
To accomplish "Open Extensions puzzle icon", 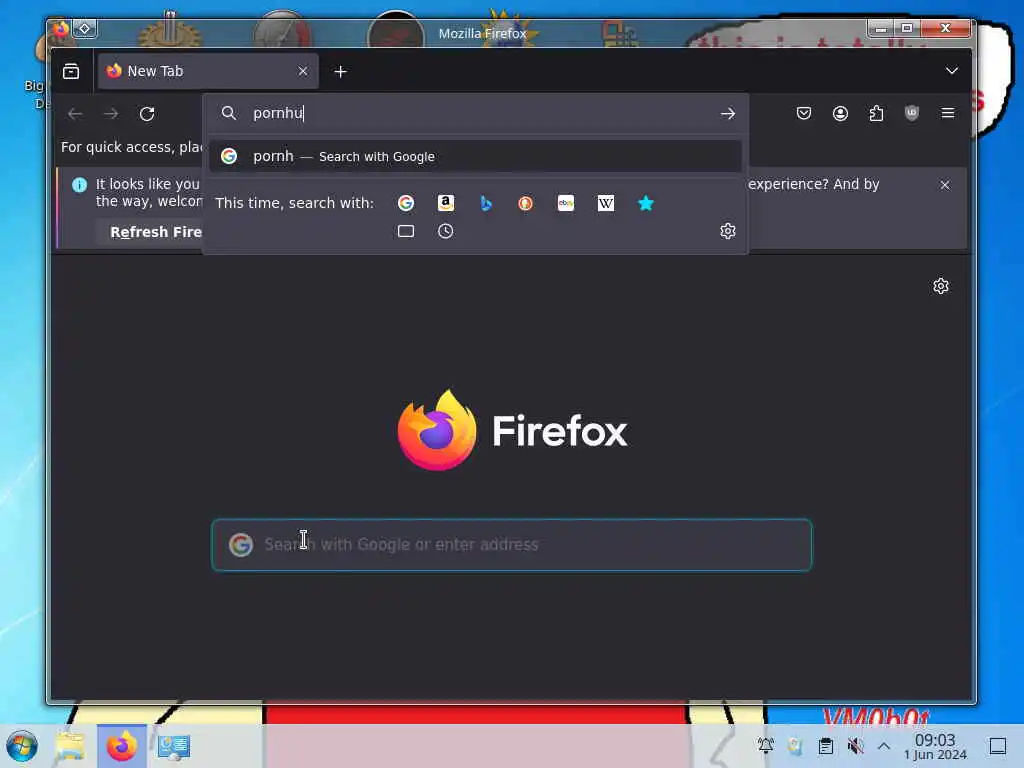I will click(876, 114).
